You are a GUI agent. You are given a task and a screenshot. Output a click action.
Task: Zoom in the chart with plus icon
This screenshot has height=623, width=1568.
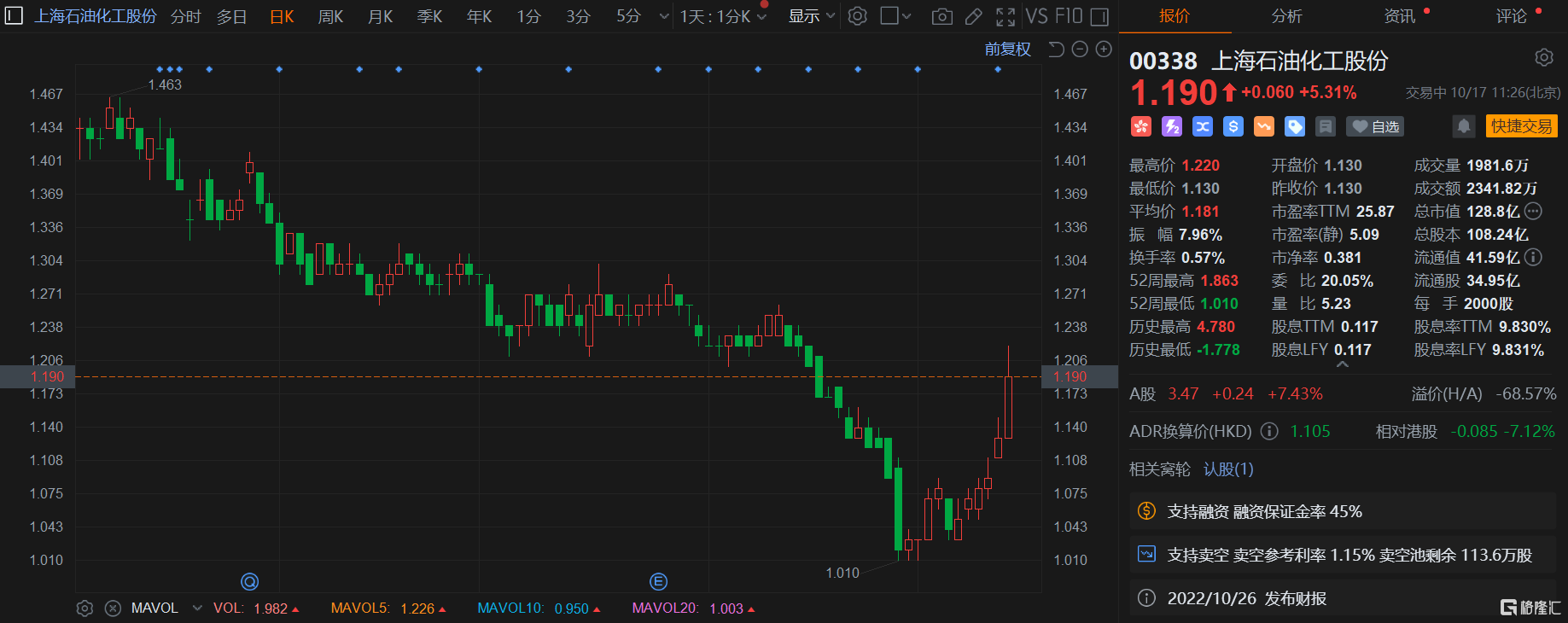1104,49
